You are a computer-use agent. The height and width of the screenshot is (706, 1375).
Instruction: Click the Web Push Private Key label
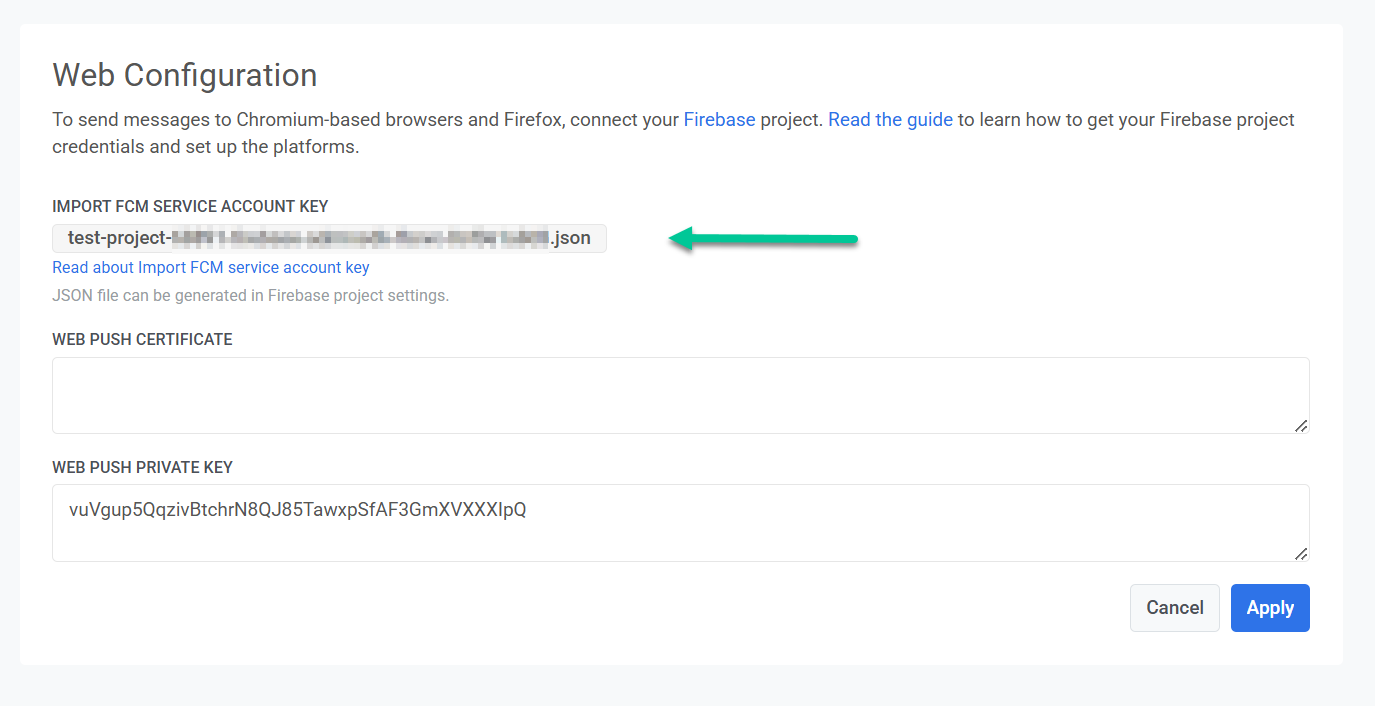142,467
